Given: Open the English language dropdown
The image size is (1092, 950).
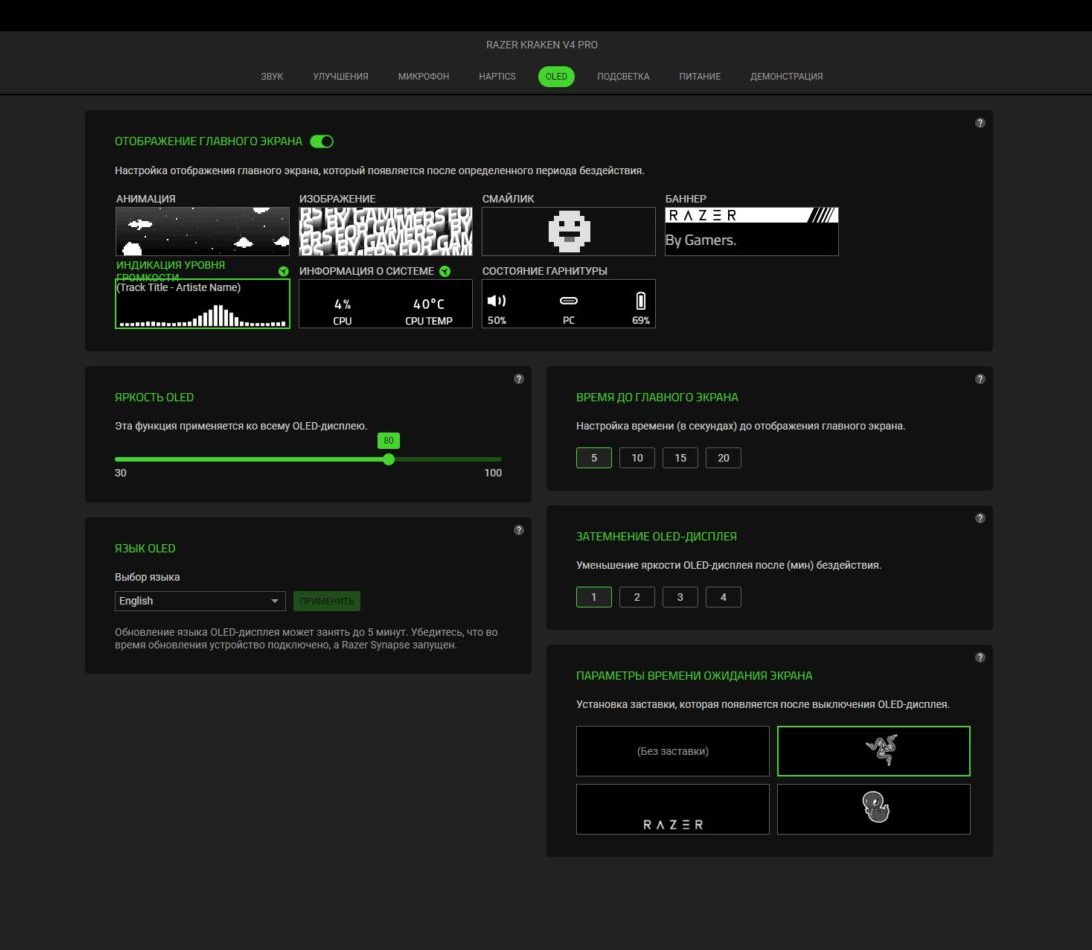Looking at the screenshot, I should pyautogui.click(x=200, y=601).
